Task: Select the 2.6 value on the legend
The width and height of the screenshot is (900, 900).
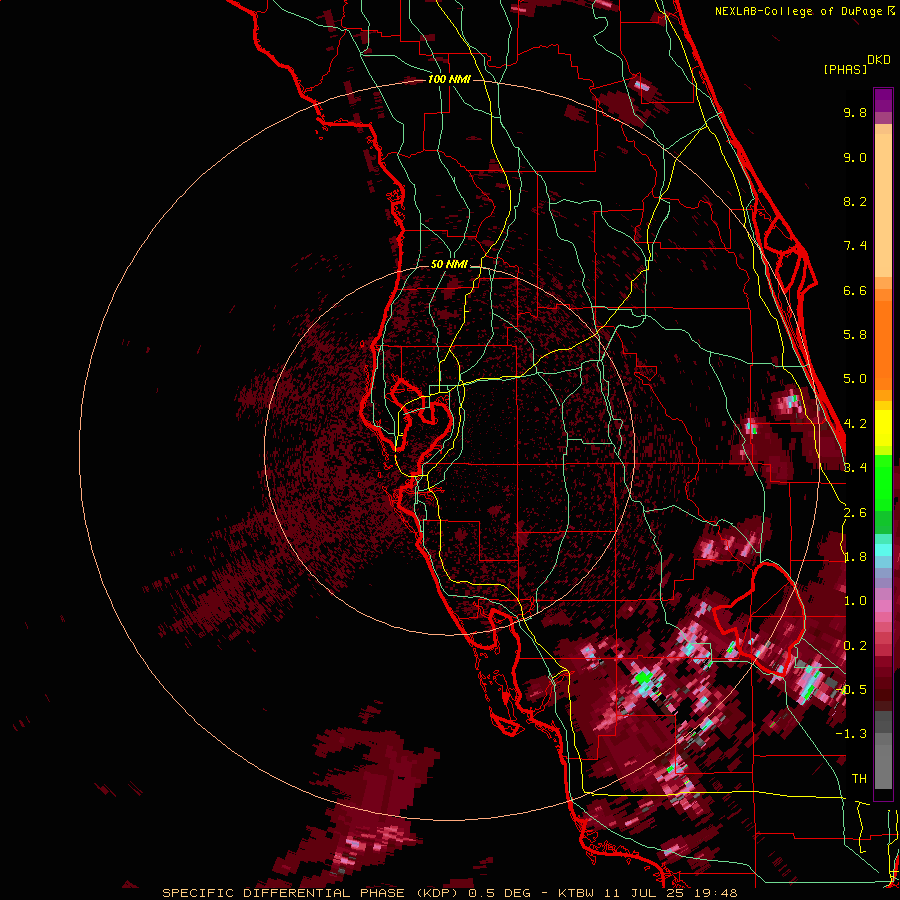Action: [855, 513]
